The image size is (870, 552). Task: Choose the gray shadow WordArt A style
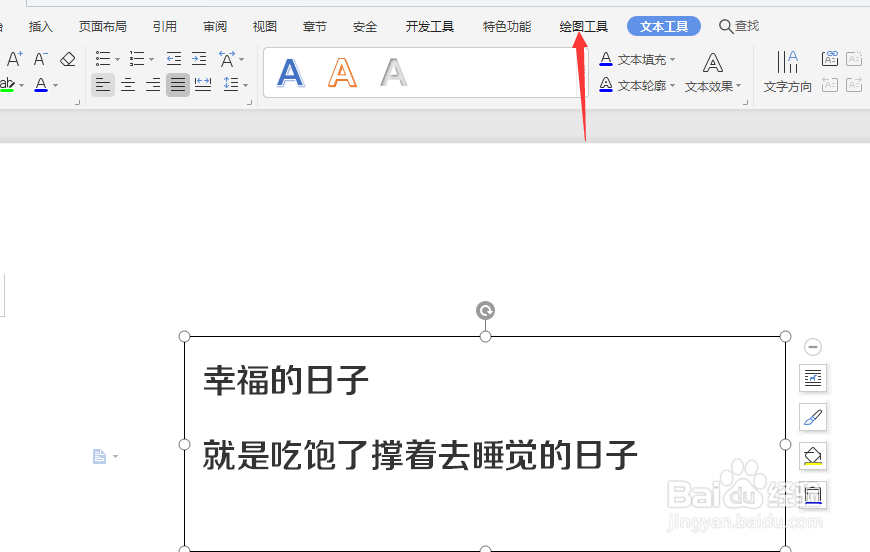pos(393,73)
